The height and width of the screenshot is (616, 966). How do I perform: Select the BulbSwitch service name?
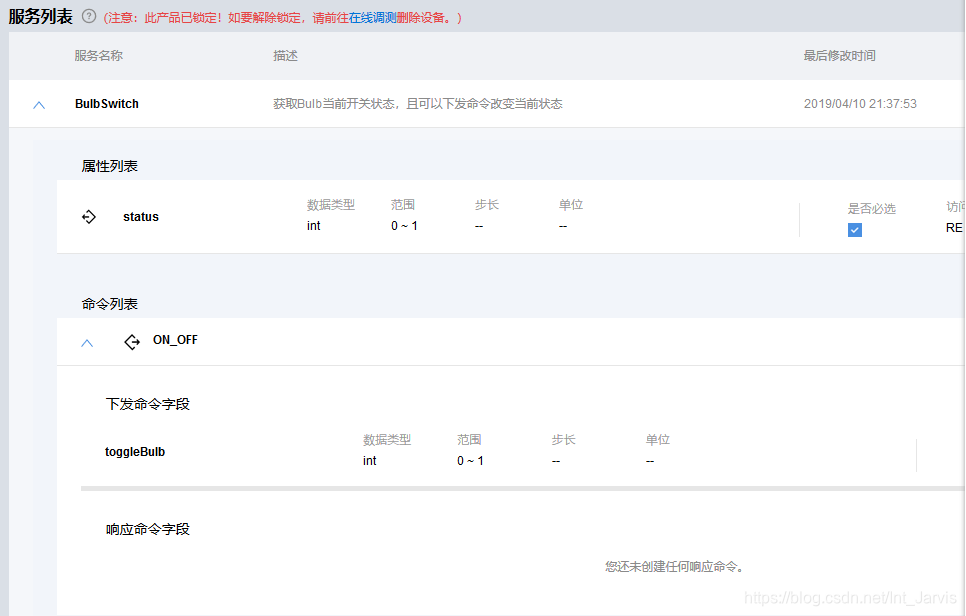click(107, 103)
